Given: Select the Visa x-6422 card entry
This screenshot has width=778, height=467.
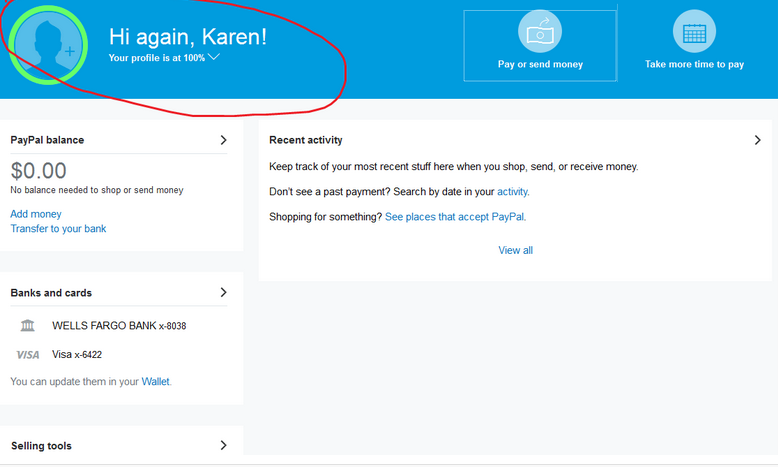Looking at the screenshot, I should (77, 355).
